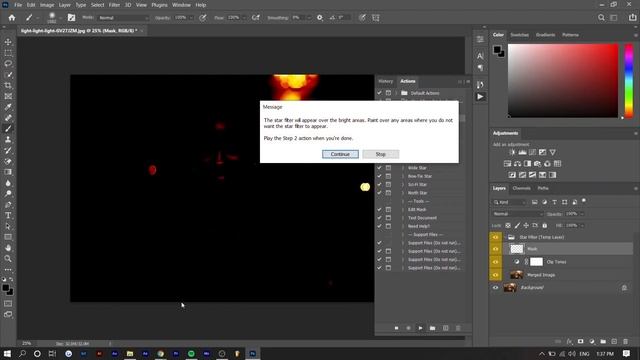Switch to the Channels tab

[x=522, y=188]
